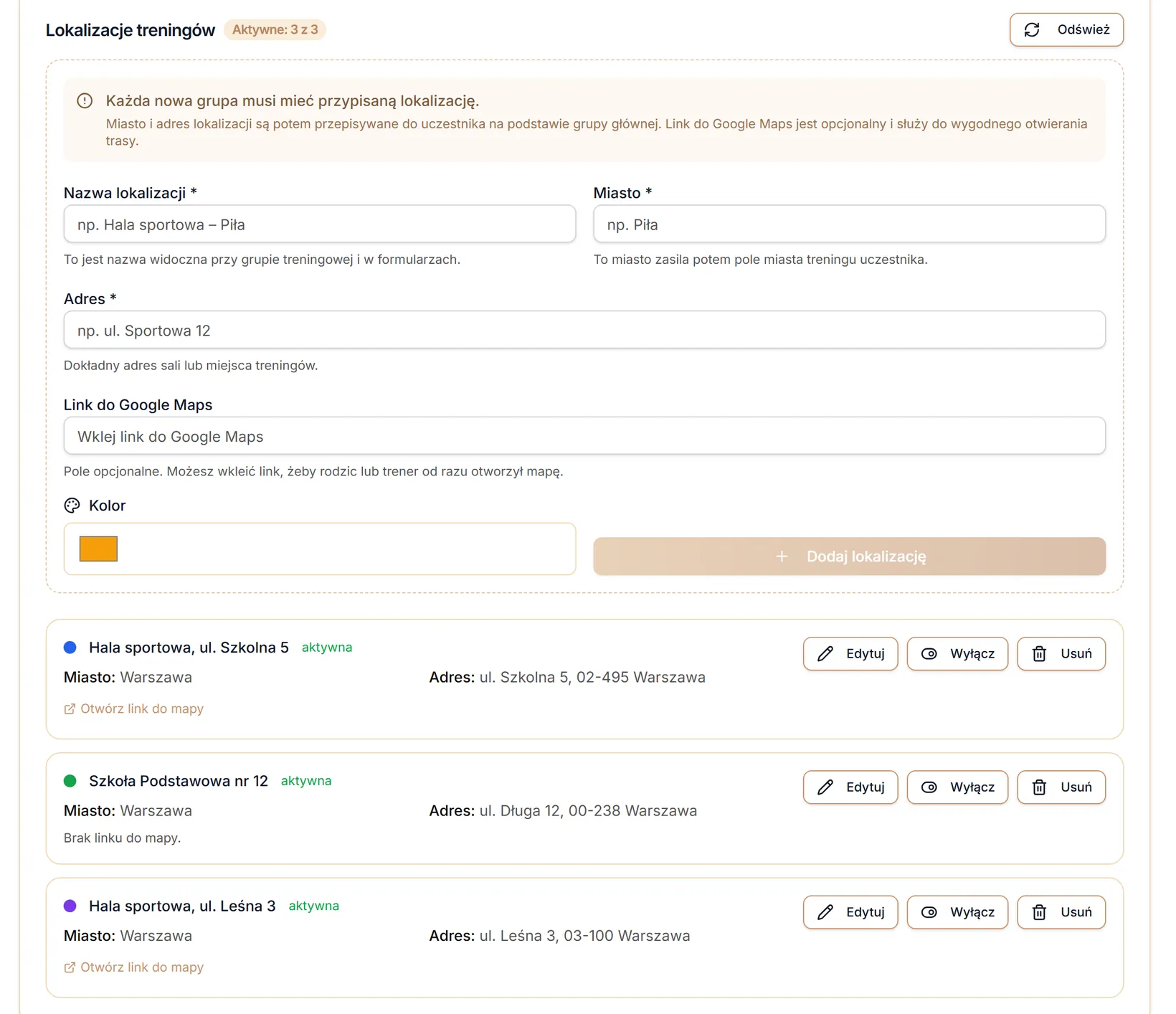The image size is (1176, 1014).
Task: Click address ul. Leśna 3, 03-100 Warszawa
Action: tap(584, 936)
